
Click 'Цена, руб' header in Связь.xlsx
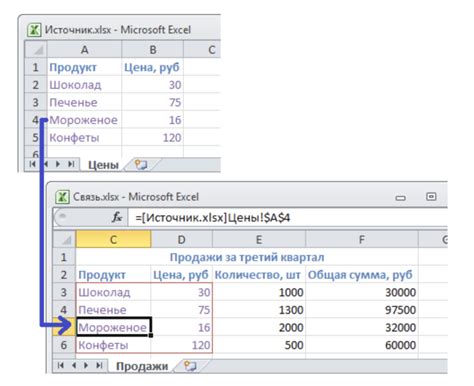coord(181,275)
